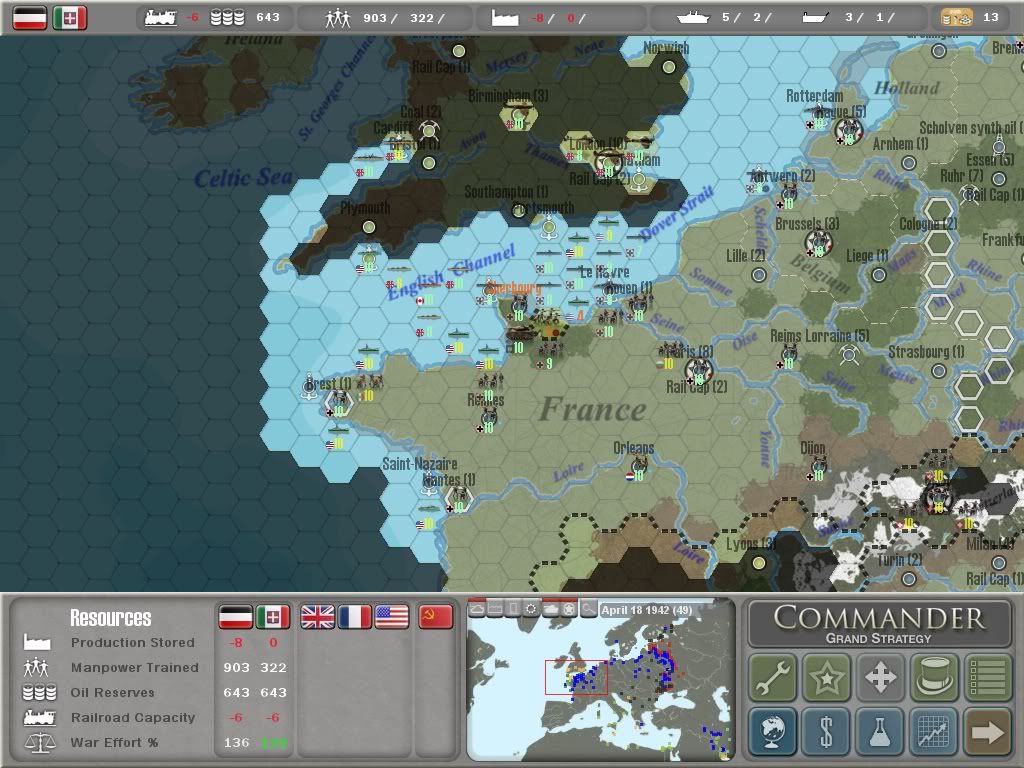Click the "Railroad Capacity" label
1024x768 pixels.
pos(133,718)
